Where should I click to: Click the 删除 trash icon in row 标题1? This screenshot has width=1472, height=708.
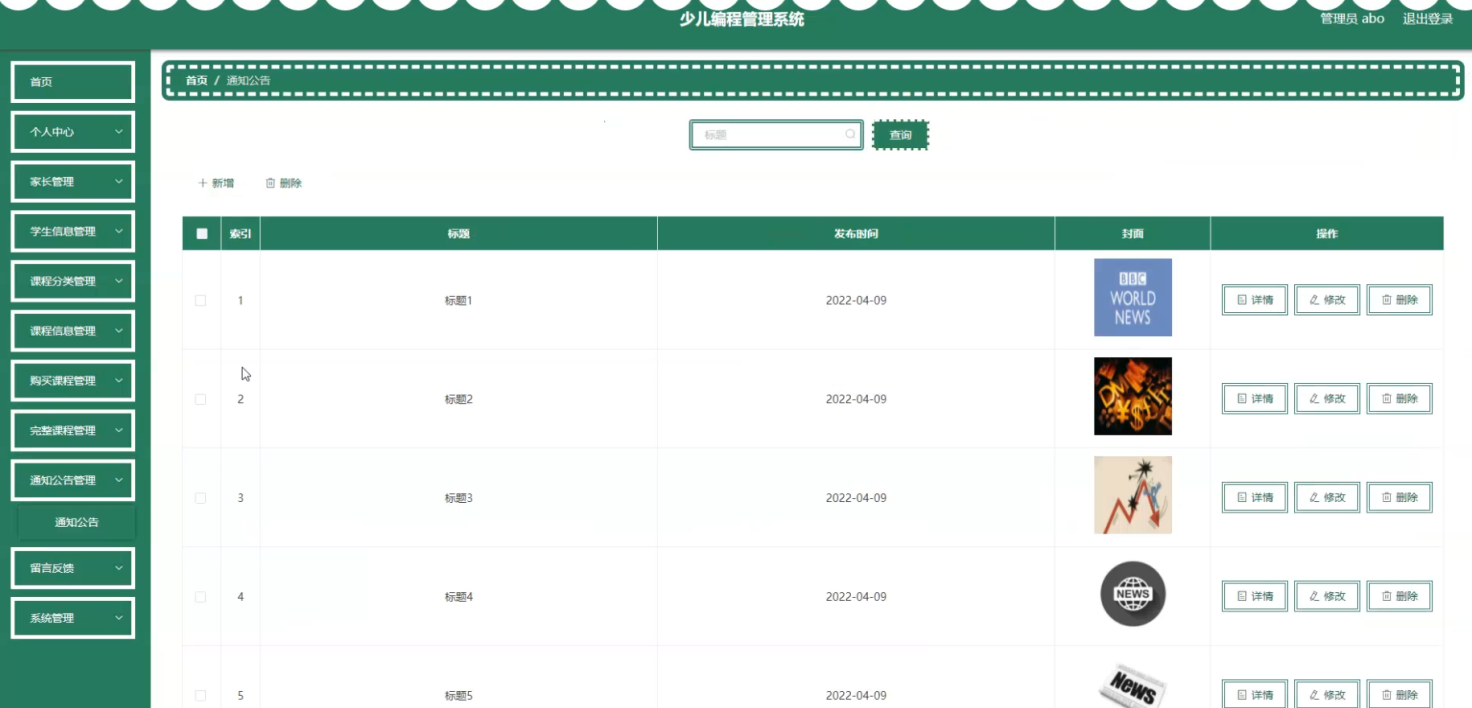1387,299
